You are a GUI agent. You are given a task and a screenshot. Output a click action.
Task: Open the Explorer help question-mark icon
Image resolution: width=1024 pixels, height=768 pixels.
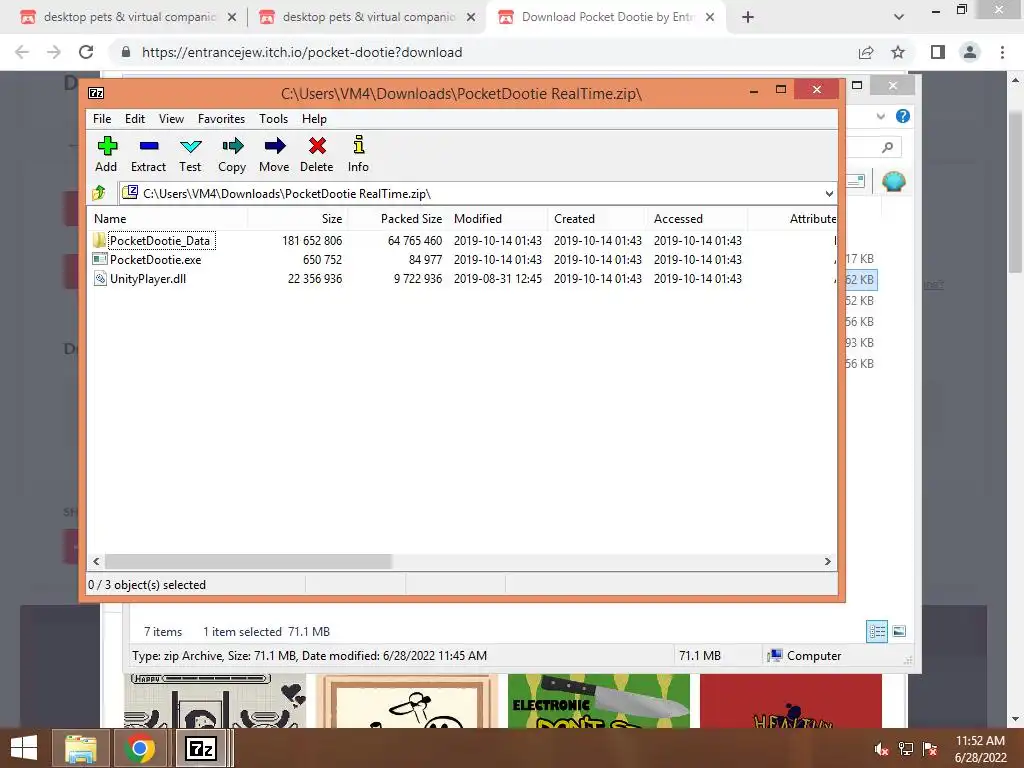coord(903,116)
